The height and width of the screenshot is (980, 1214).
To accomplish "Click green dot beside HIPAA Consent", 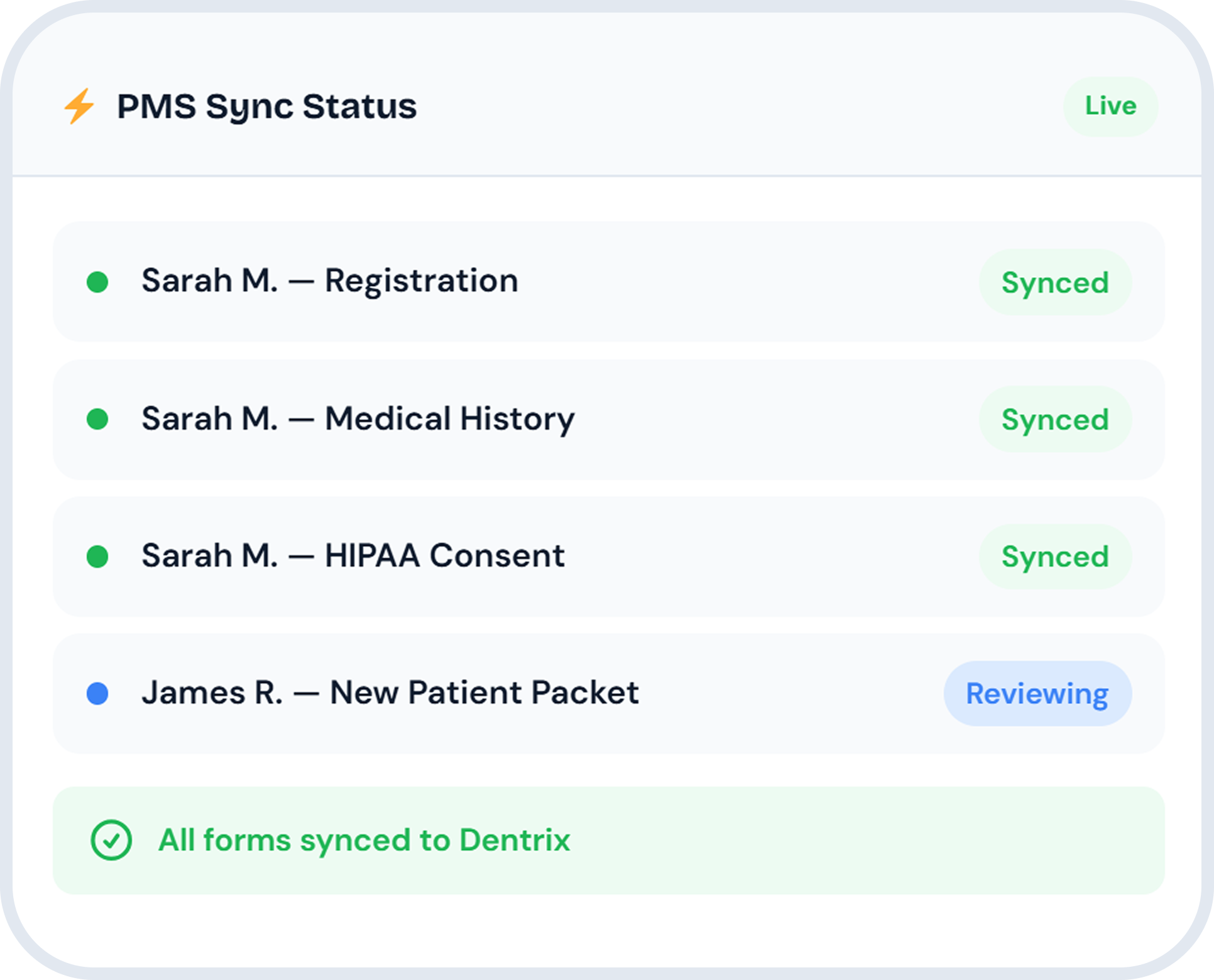I will pos(97,557).
